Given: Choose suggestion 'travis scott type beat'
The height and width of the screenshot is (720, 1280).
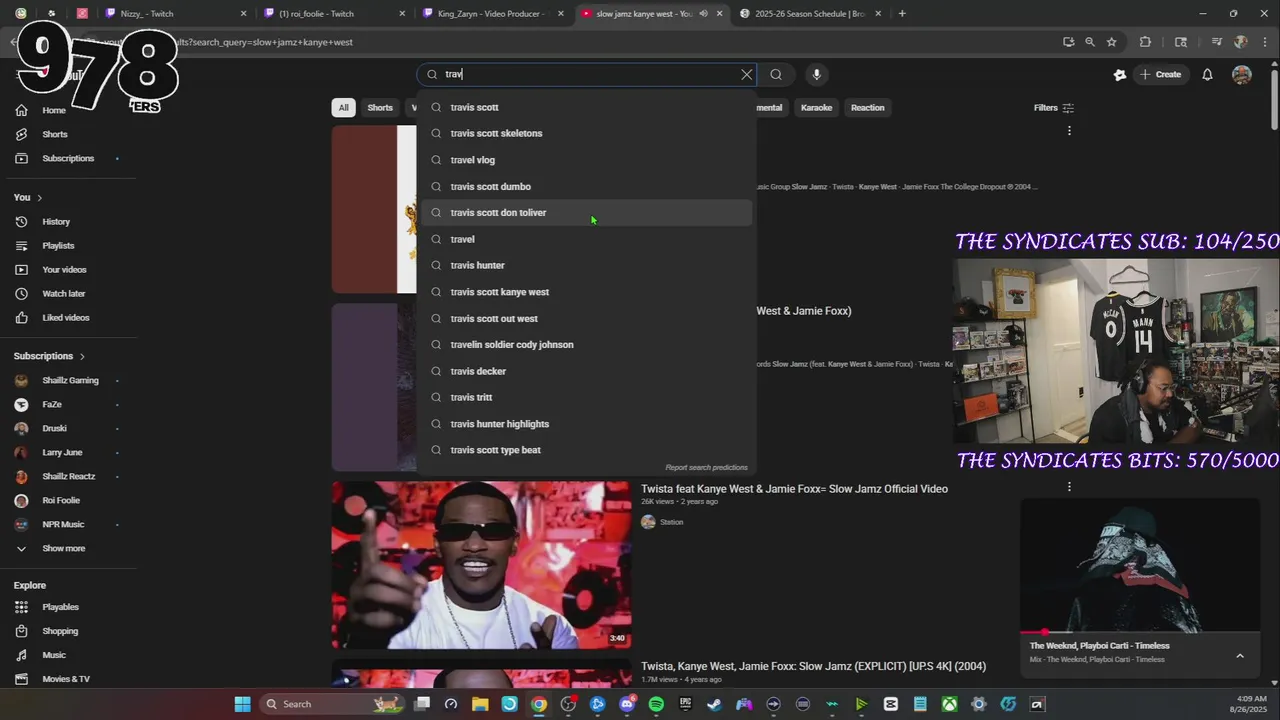Looking at the screenshot, I should click(x=585, y=450).
